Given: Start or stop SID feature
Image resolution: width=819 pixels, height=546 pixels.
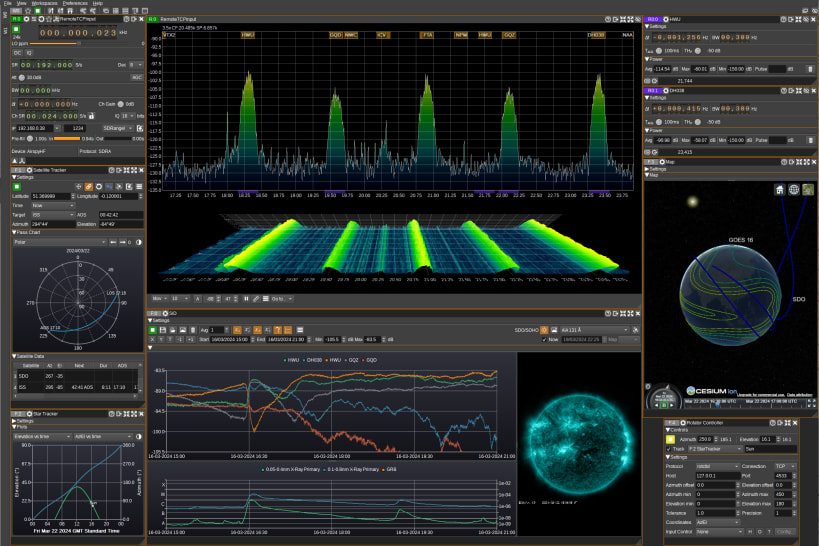Looking at the screenshot, I should tap(153, 330).
